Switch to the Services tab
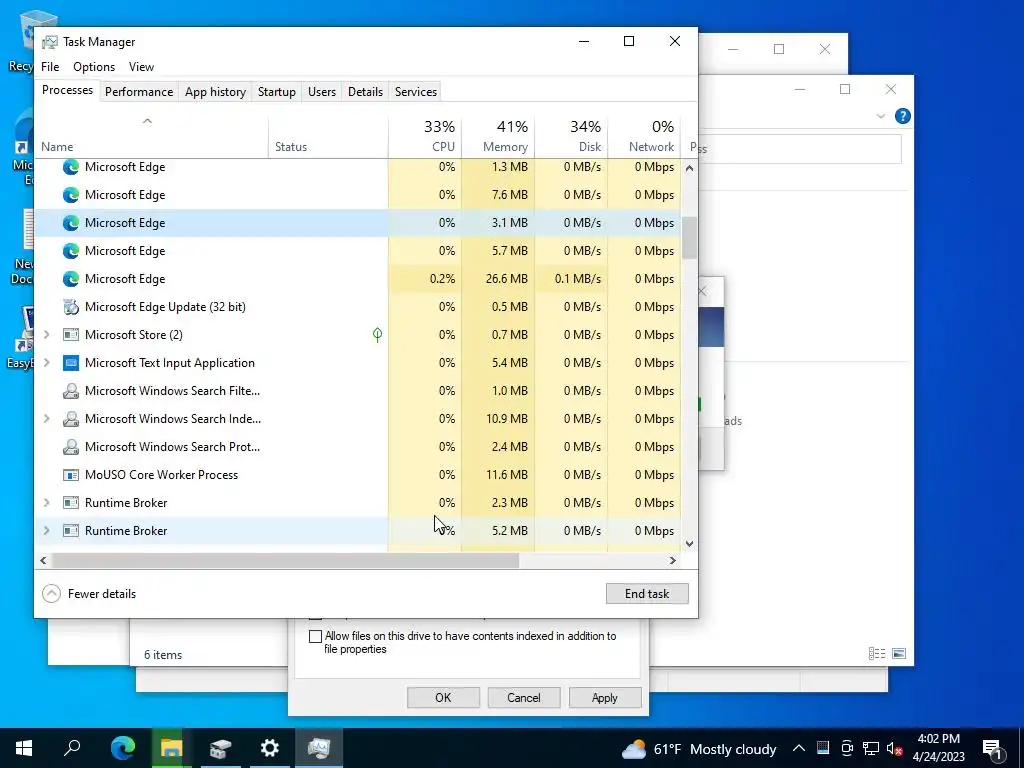The width and height of the screenshot is (1024, 768). click(416, 92)
